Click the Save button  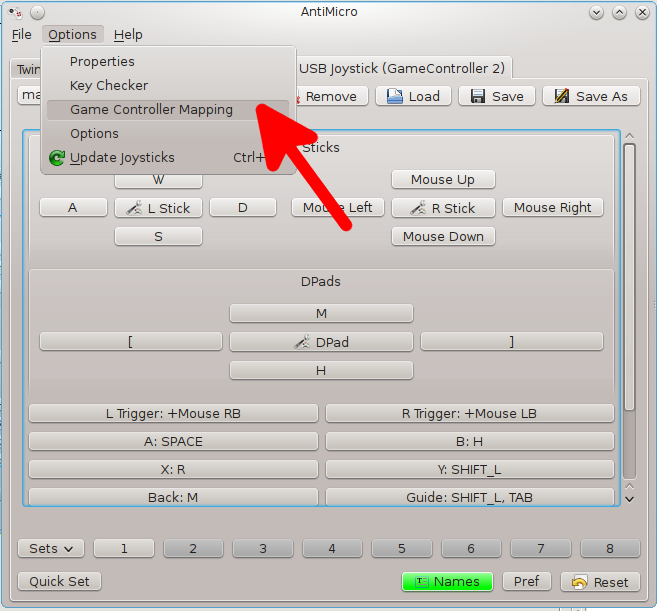coord(497,96)
